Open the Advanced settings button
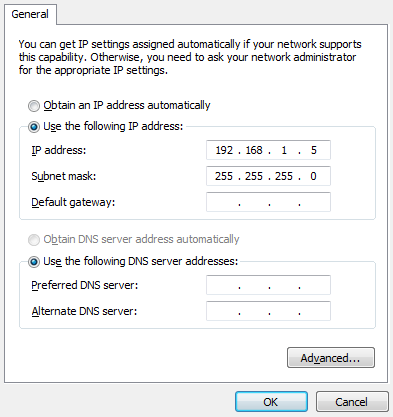Image resolution: width=393 pixels, height=417 pixels. pos(331,358)
